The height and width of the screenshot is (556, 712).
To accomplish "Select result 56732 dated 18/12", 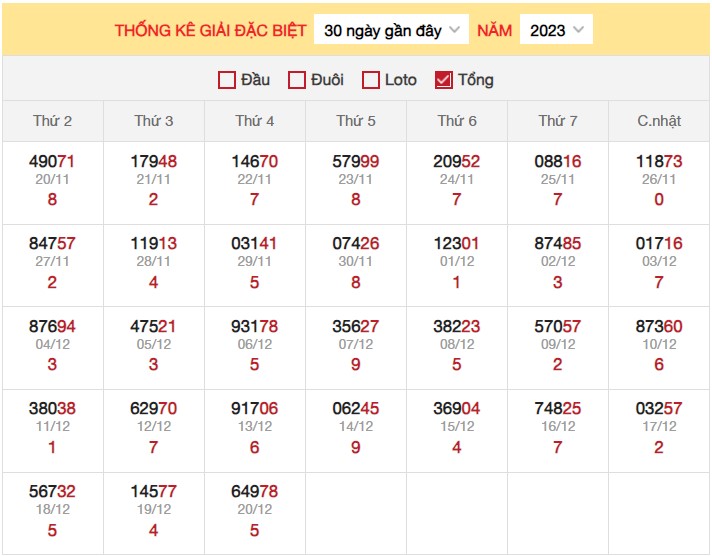I will (53, 491).
